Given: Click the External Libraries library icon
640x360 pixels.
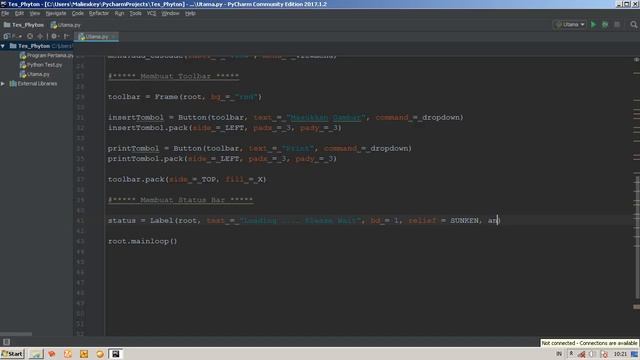Looking at the screenshot, I should (13, 84).
